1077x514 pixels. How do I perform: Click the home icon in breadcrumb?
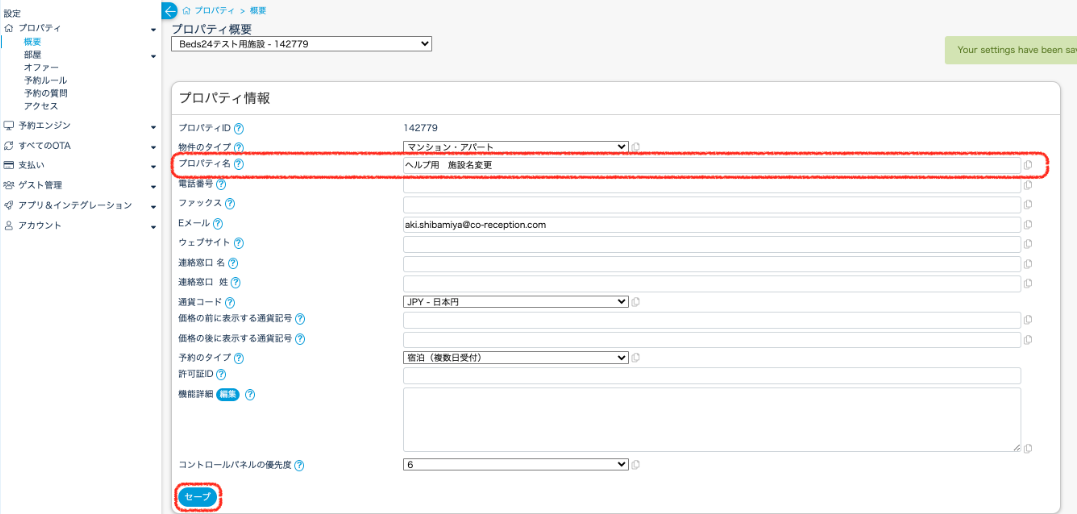tap(186, 10)
